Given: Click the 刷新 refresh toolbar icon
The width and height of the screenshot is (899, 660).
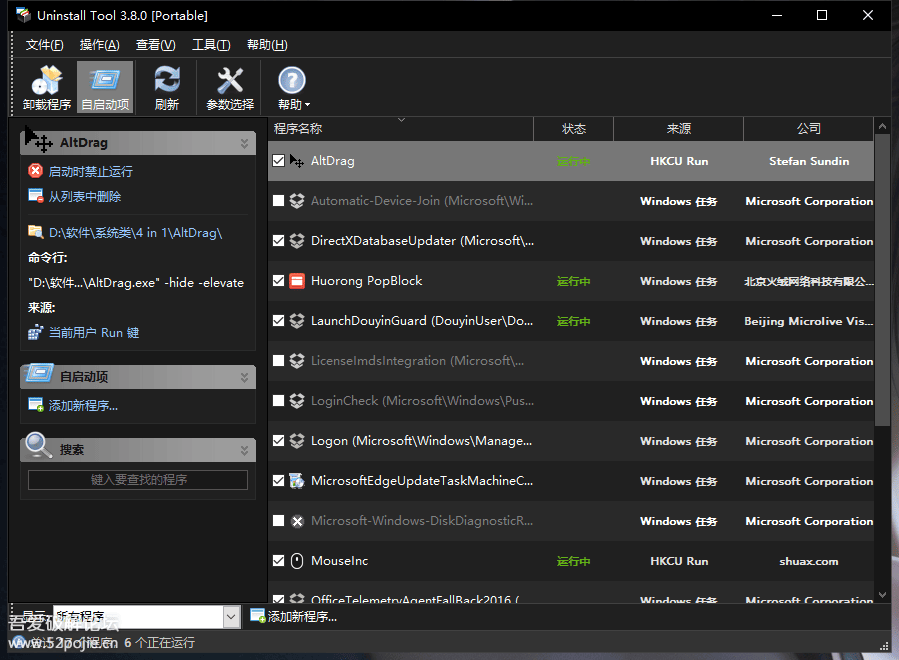Looking at the screenshot, I should click(x=167, y=88).
